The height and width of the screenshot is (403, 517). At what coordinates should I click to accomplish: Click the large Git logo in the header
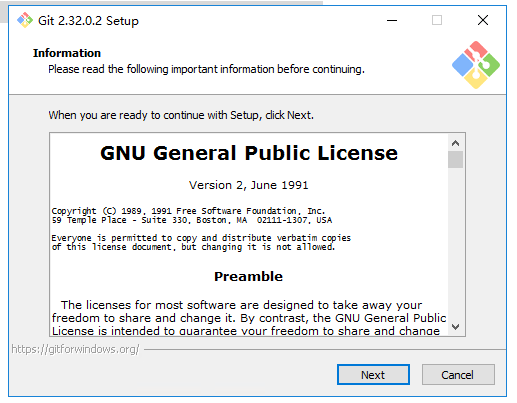pyautogui.click(x=476, y=65)
